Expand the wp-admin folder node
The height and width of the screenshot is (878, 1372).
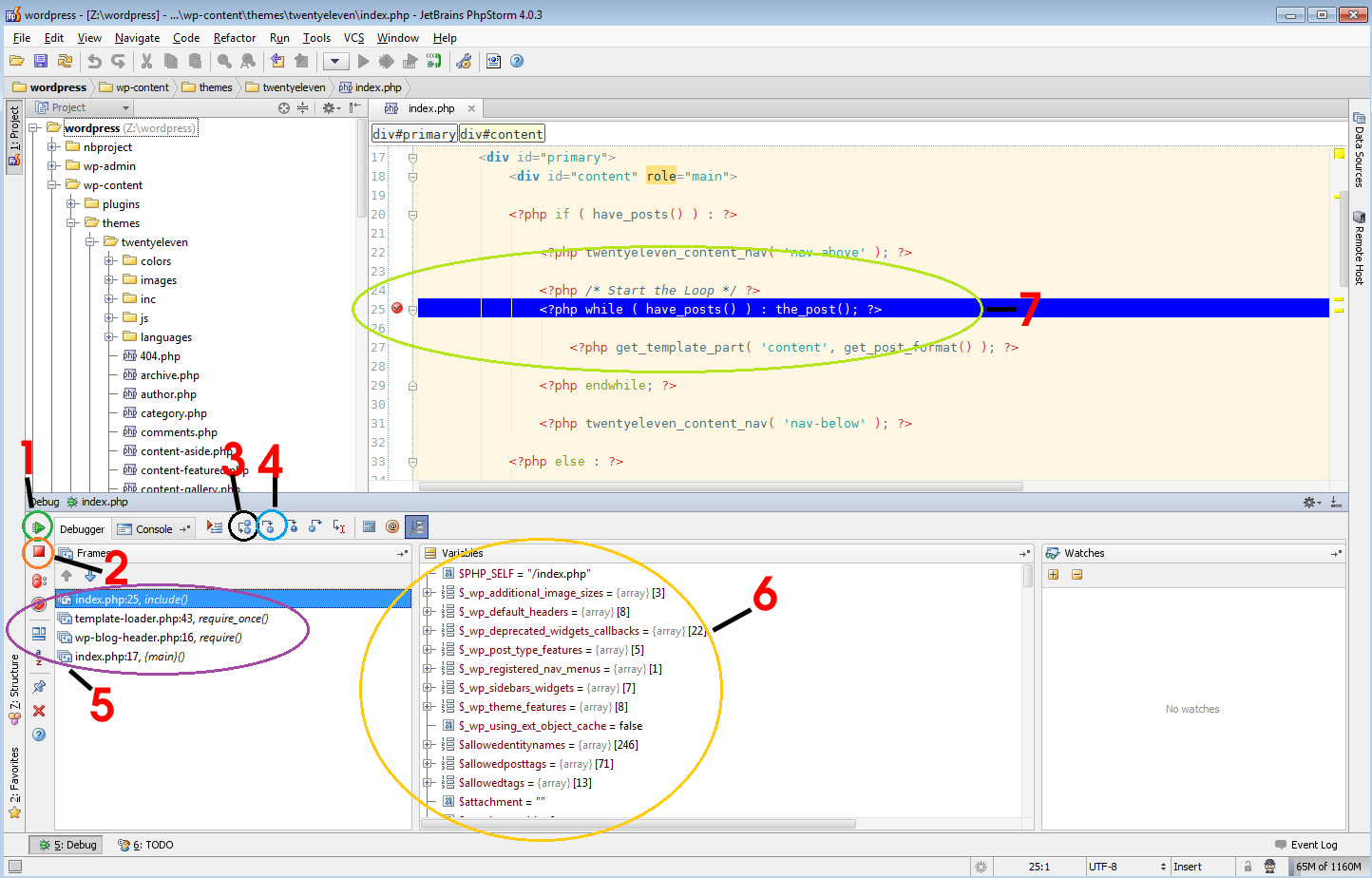click(53, 166)
